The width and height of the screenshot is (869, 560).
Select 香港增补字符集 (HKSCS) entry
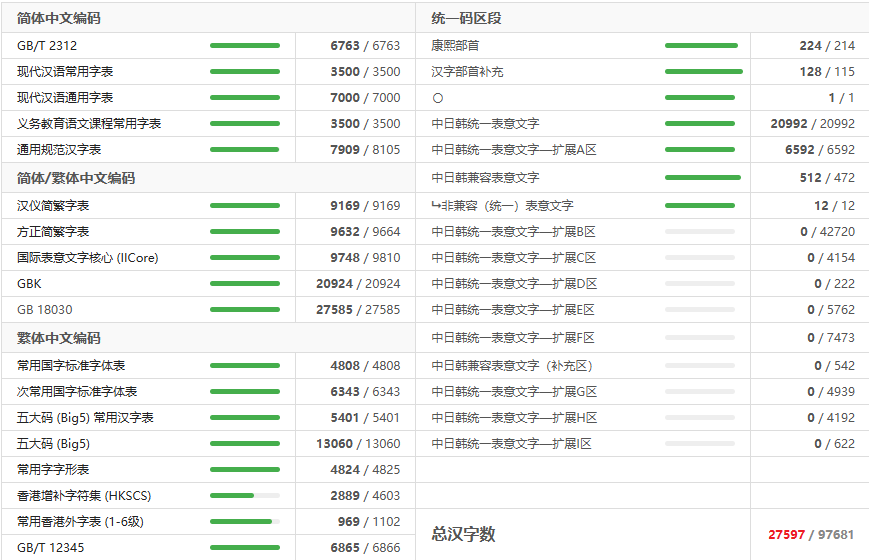click(84, 496)
